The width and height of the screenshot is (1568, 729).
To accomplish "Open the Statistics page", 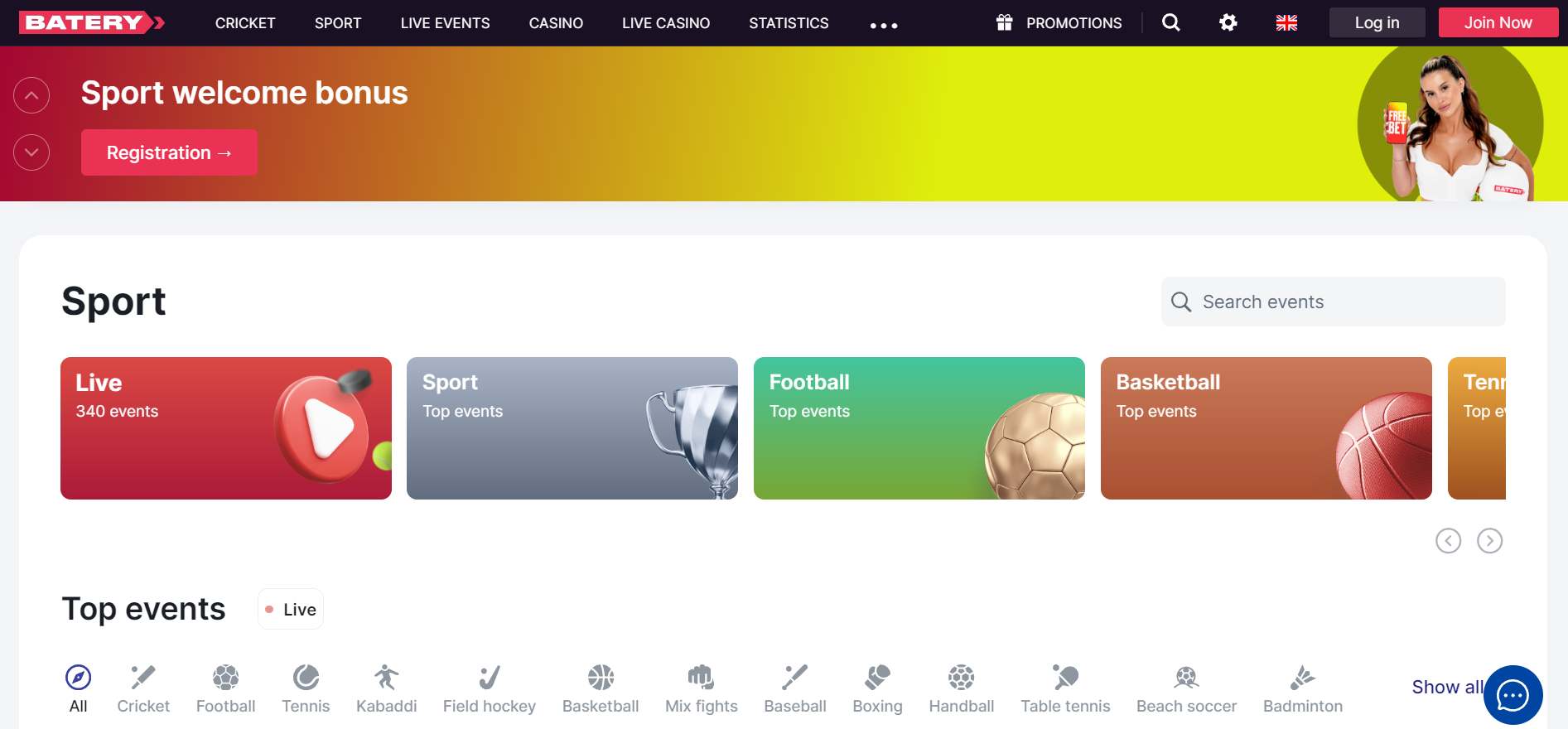I will tap(789, 23).
